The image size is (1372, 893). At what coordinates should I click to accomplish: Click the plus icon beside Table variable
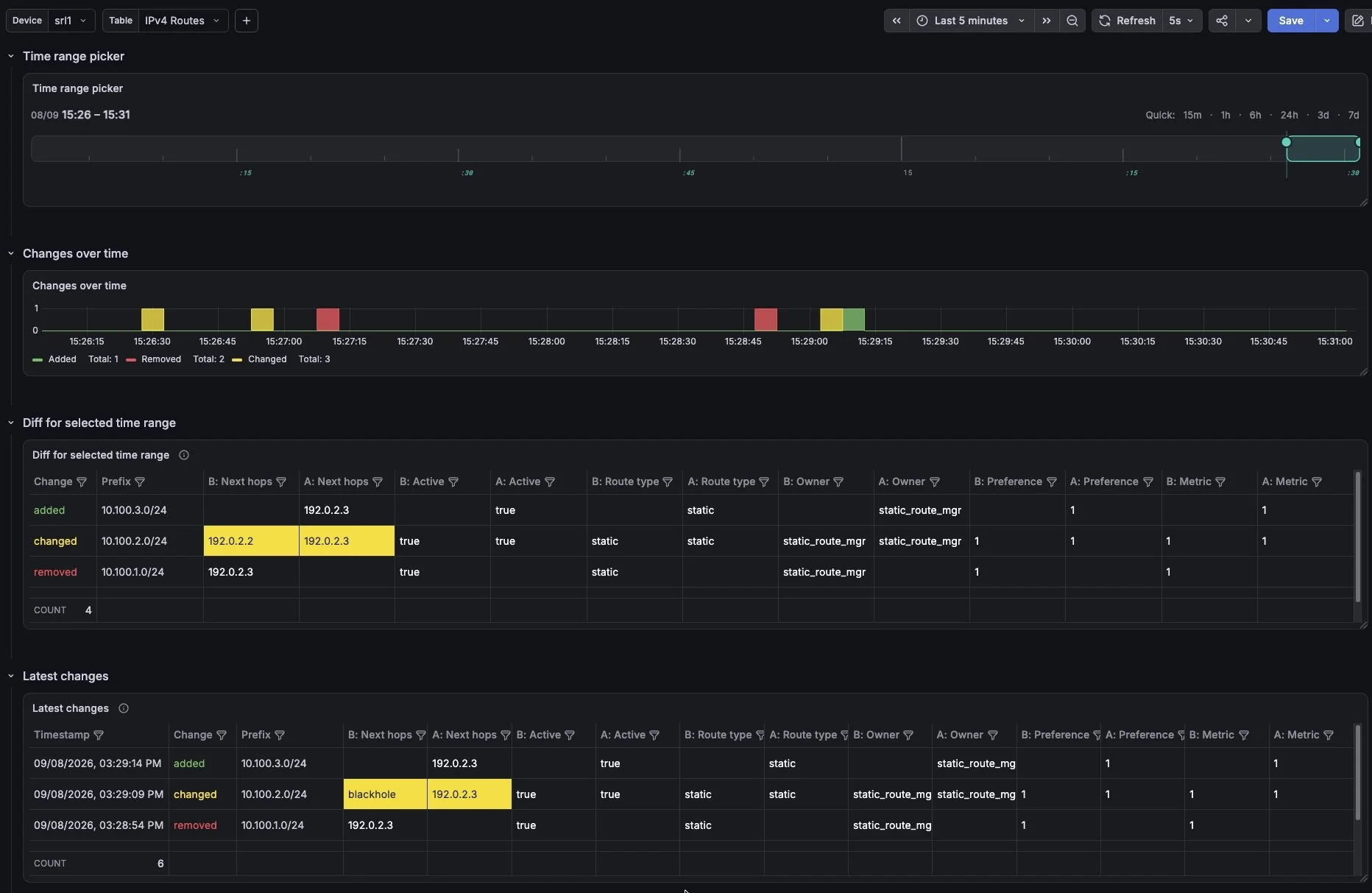(247, 21)
